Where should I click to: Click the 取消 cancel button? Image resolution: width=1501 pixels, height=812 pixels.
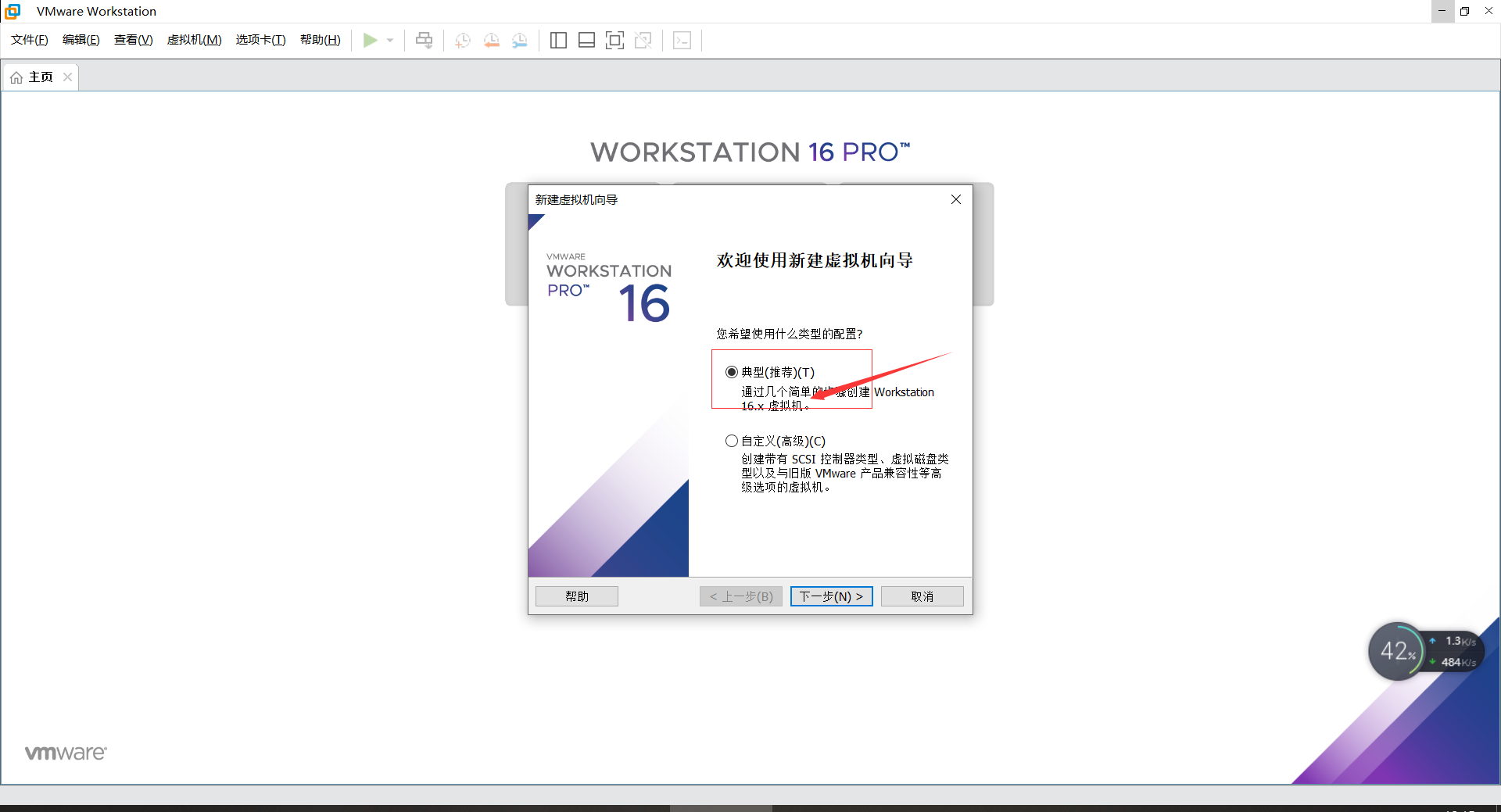(922, 596)
